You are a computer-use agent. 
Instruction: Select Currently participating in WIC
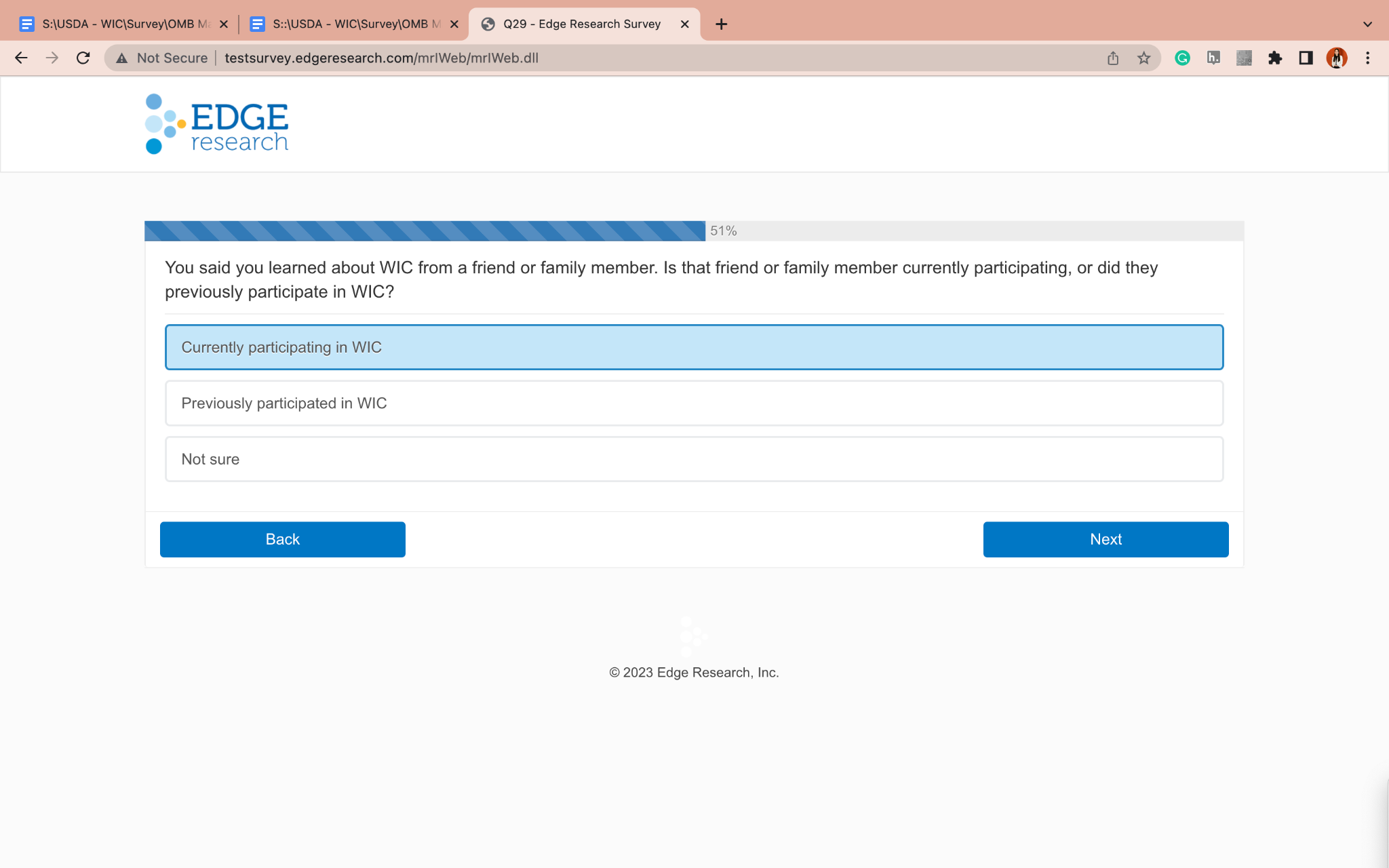pyautogui.click(x=694, y=347)
